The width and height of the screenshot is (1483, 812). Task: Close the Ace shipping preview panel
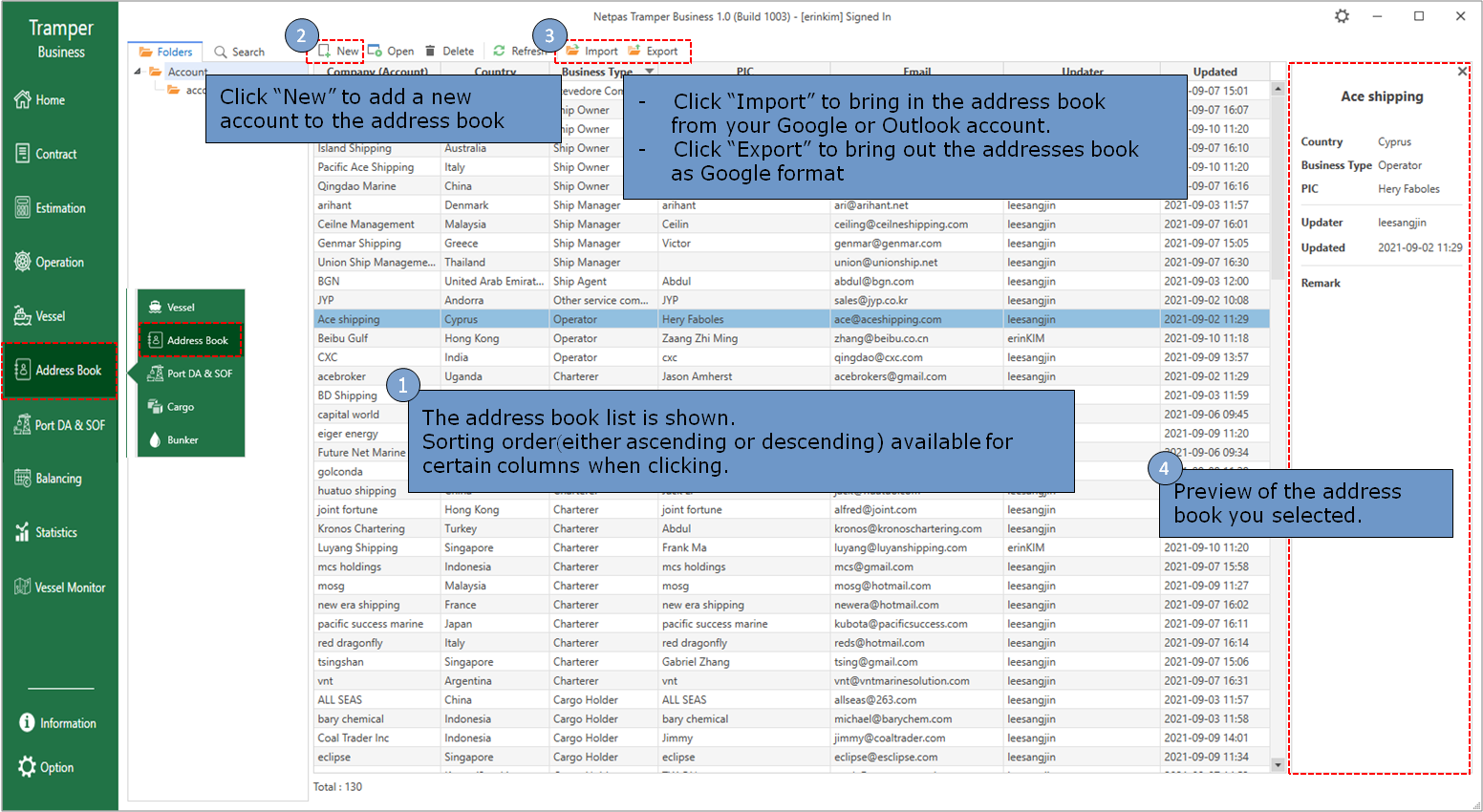[x=1462, y=72]
